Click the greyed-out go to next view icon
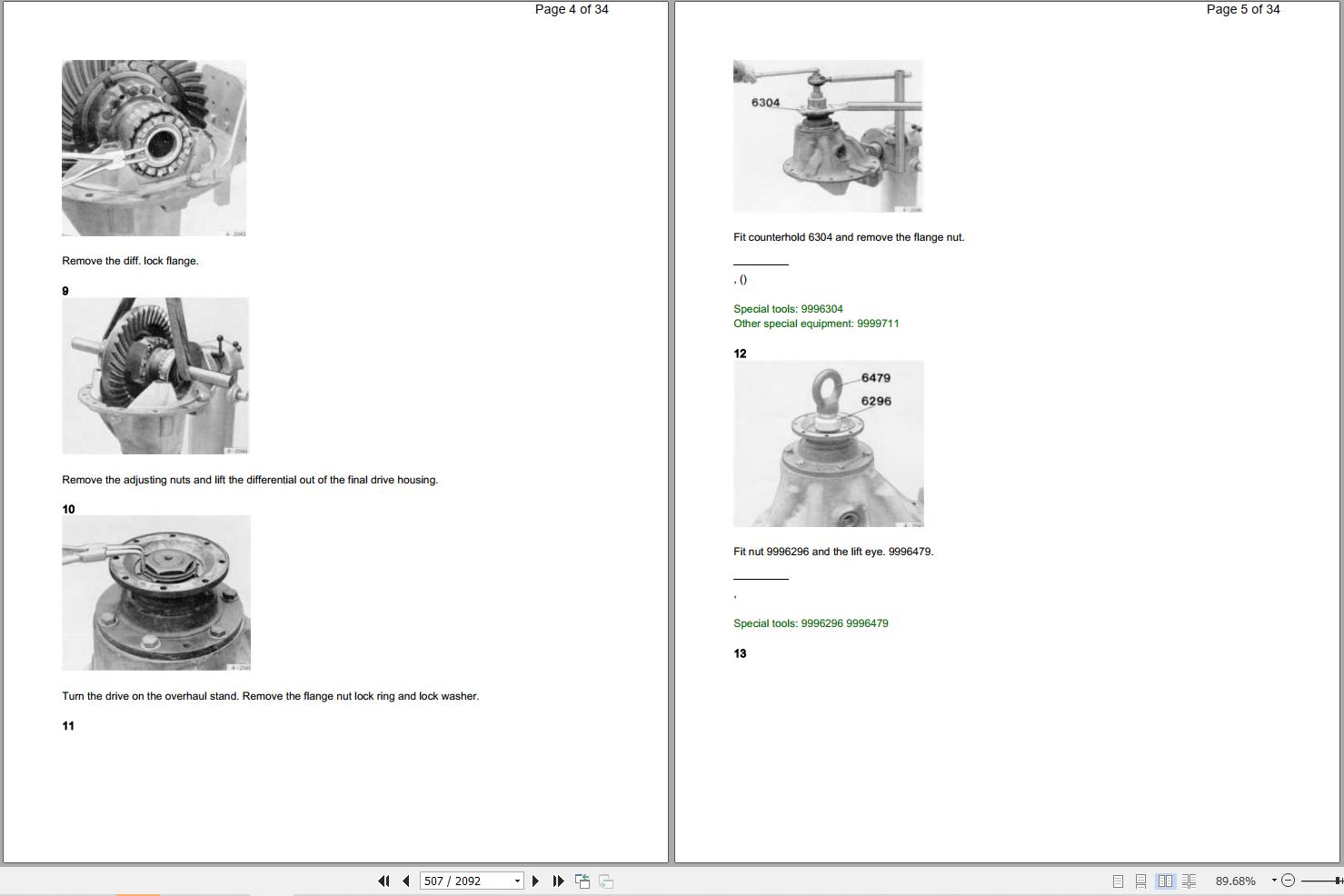 [x=606, y=881]
